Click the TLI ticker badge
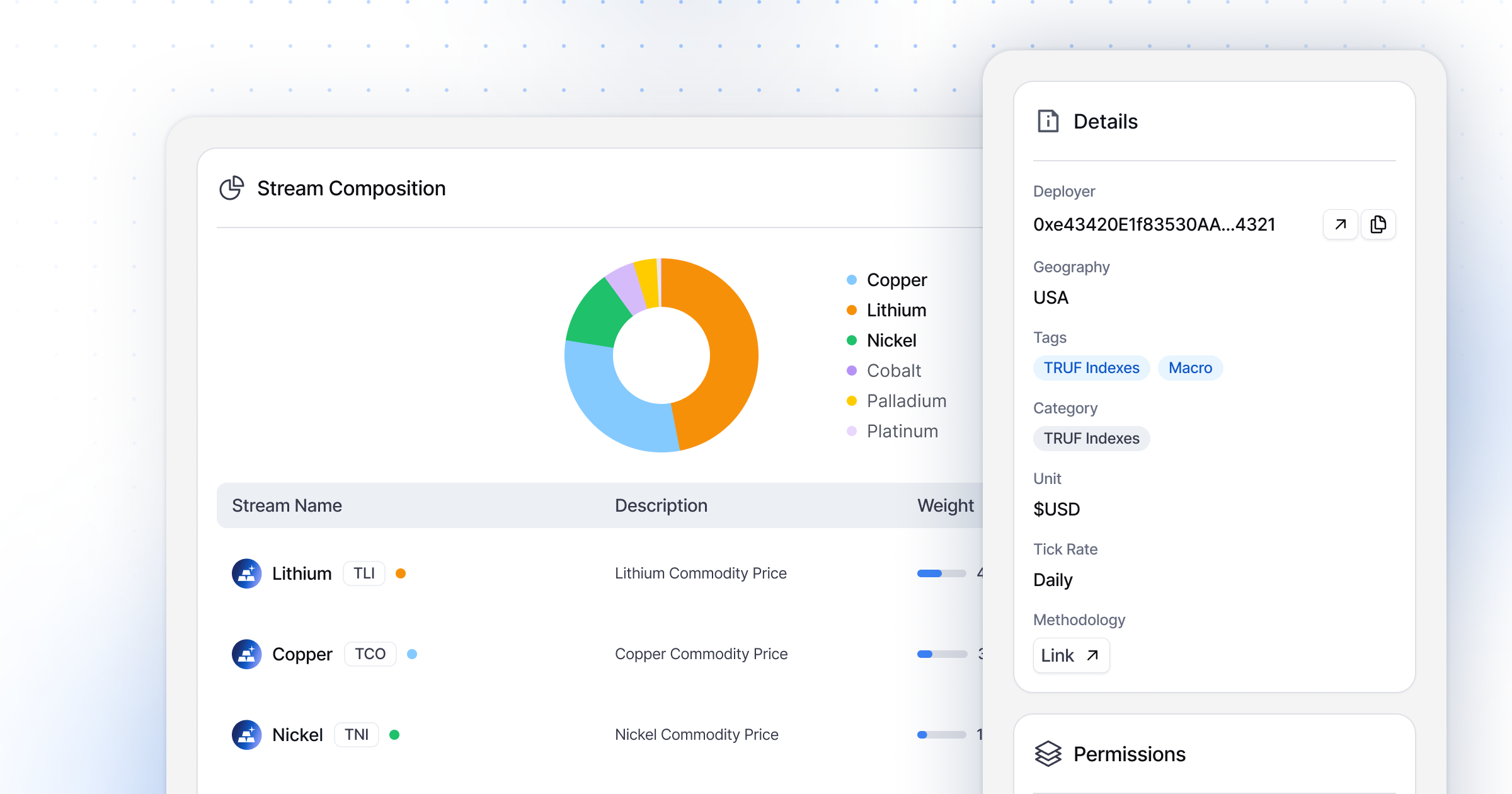 [364, 573]
